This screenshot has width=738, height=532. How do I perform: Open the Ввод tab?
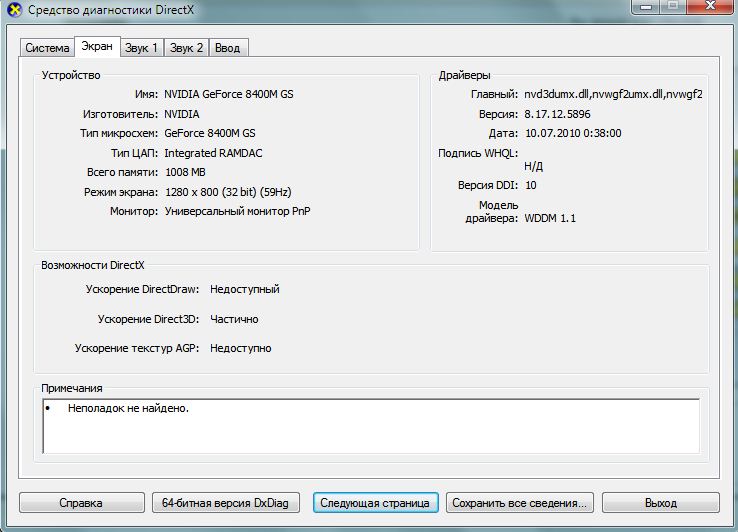(227, 48)
